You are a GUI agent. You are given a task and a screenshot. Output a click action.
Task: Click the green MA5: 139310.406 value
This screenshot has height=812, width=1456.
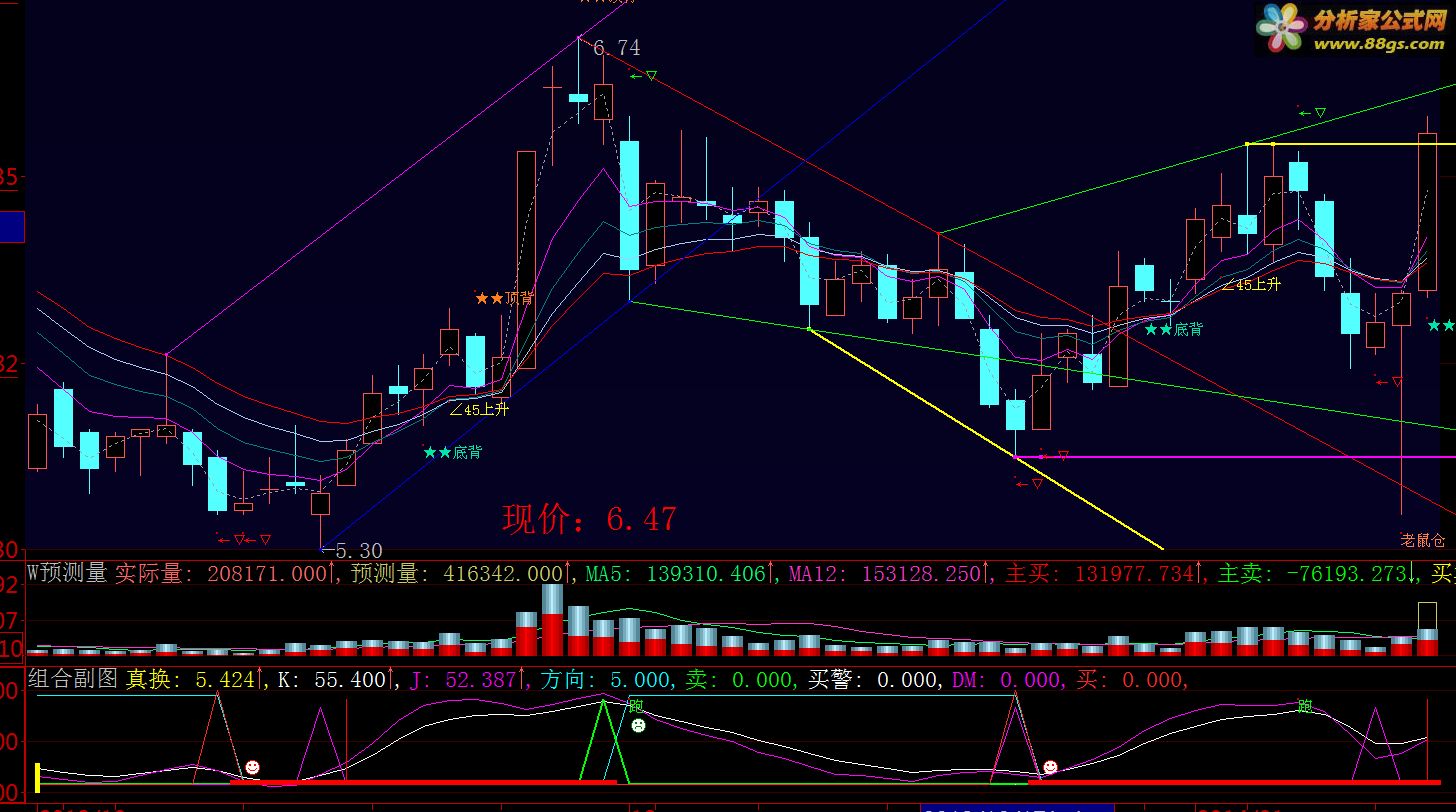(682, 573)
